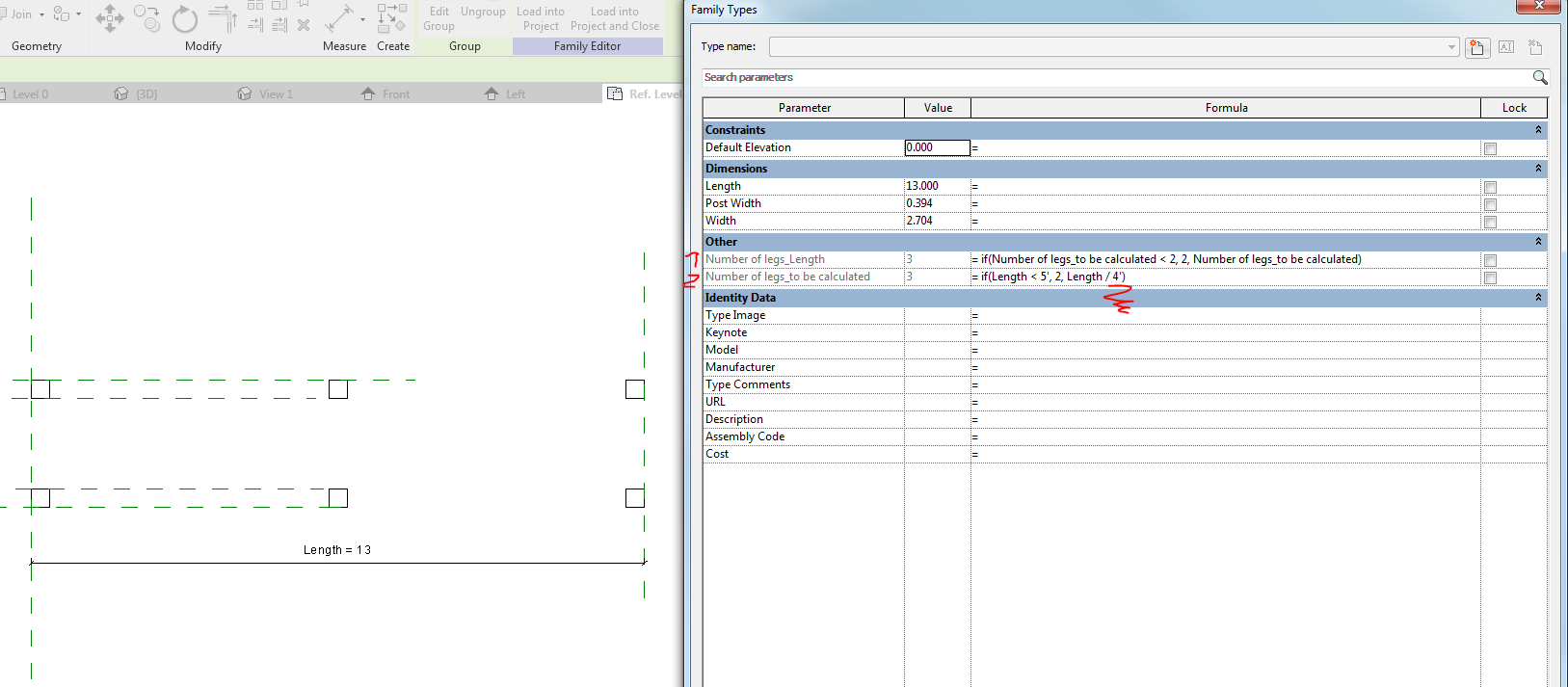This screenshot has height=687, width=1568.
Task: Click the Post Width value 0.394
Action: [937, 203]
